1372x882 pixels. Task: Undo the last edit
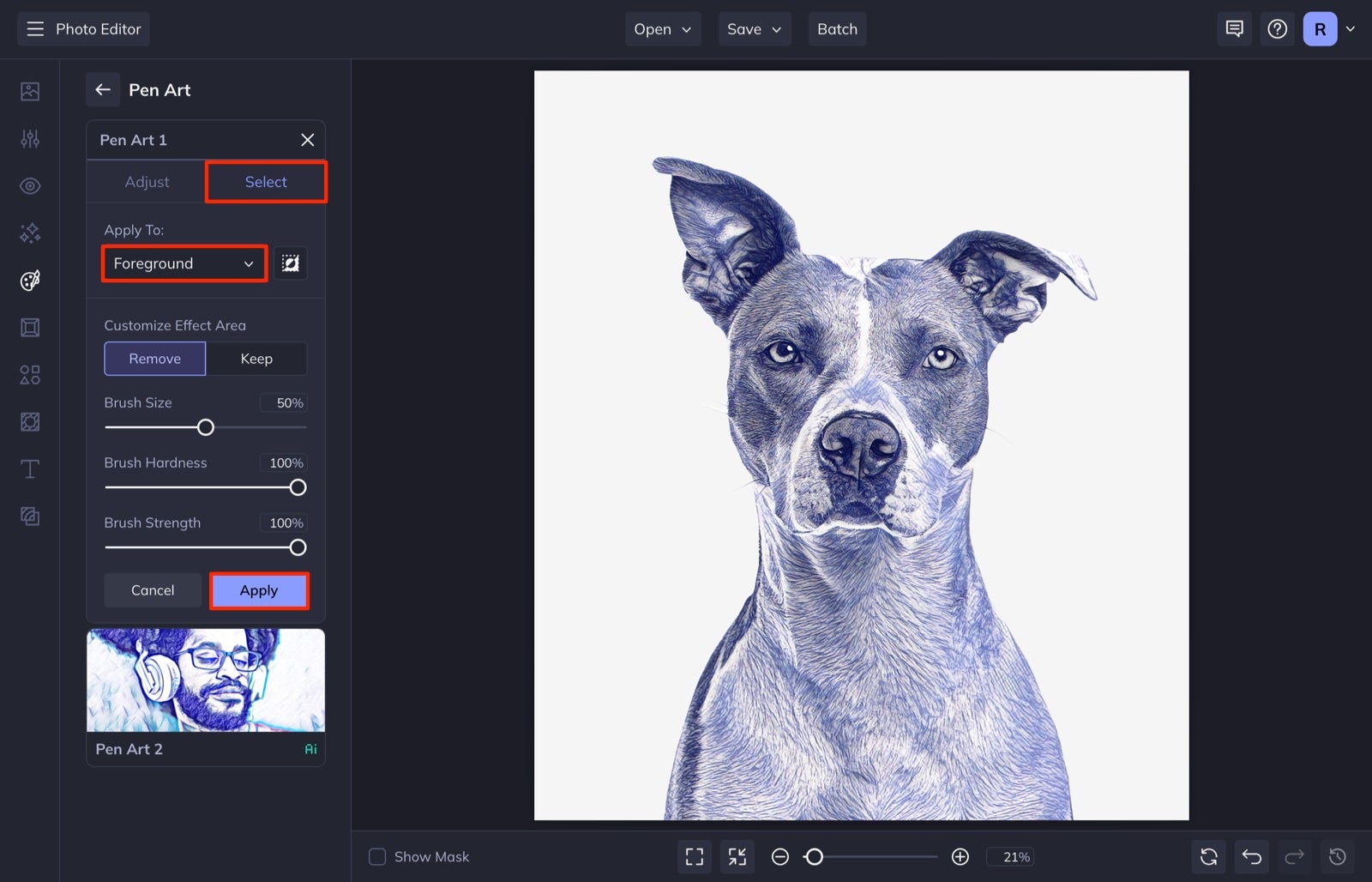pyautogui.click(x=1251, y=856)
